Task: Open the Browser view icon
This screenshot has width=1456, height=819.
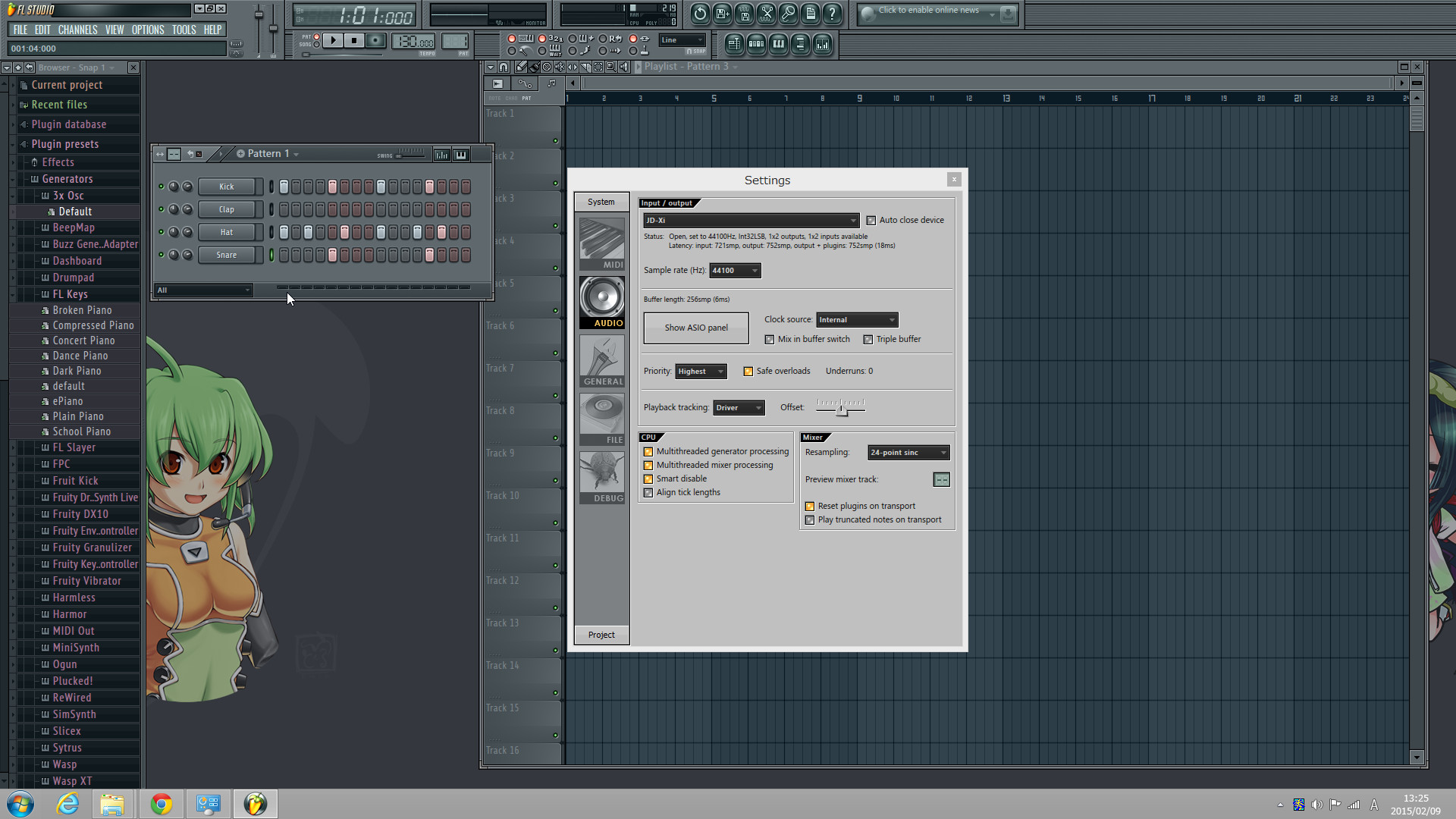Action: point(800,44)
